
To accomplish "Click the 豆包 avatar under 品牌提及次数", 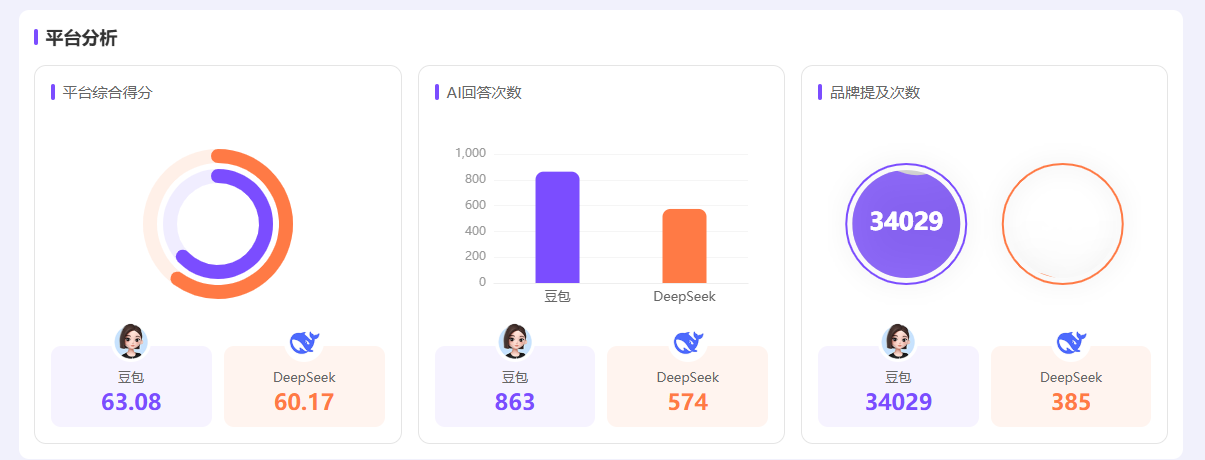I will [x=898, y=341].
